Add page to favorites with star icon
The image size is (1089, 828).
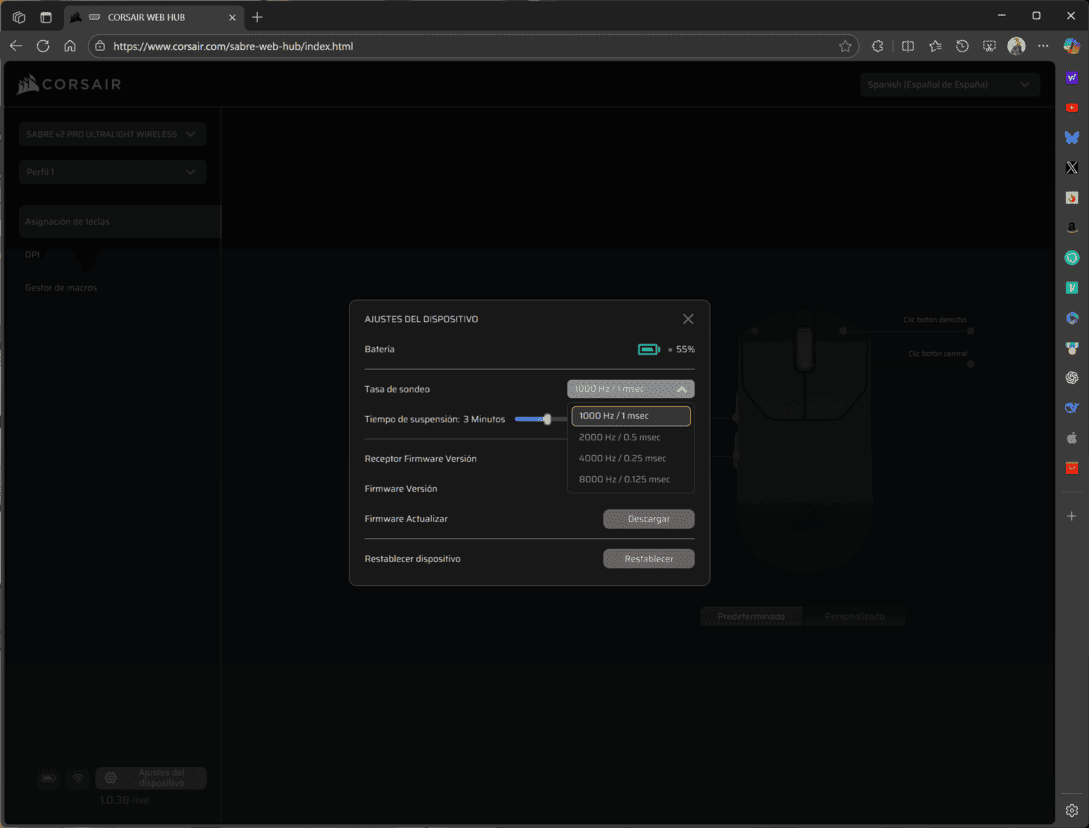pyautogui.click(x=845, y=46)
